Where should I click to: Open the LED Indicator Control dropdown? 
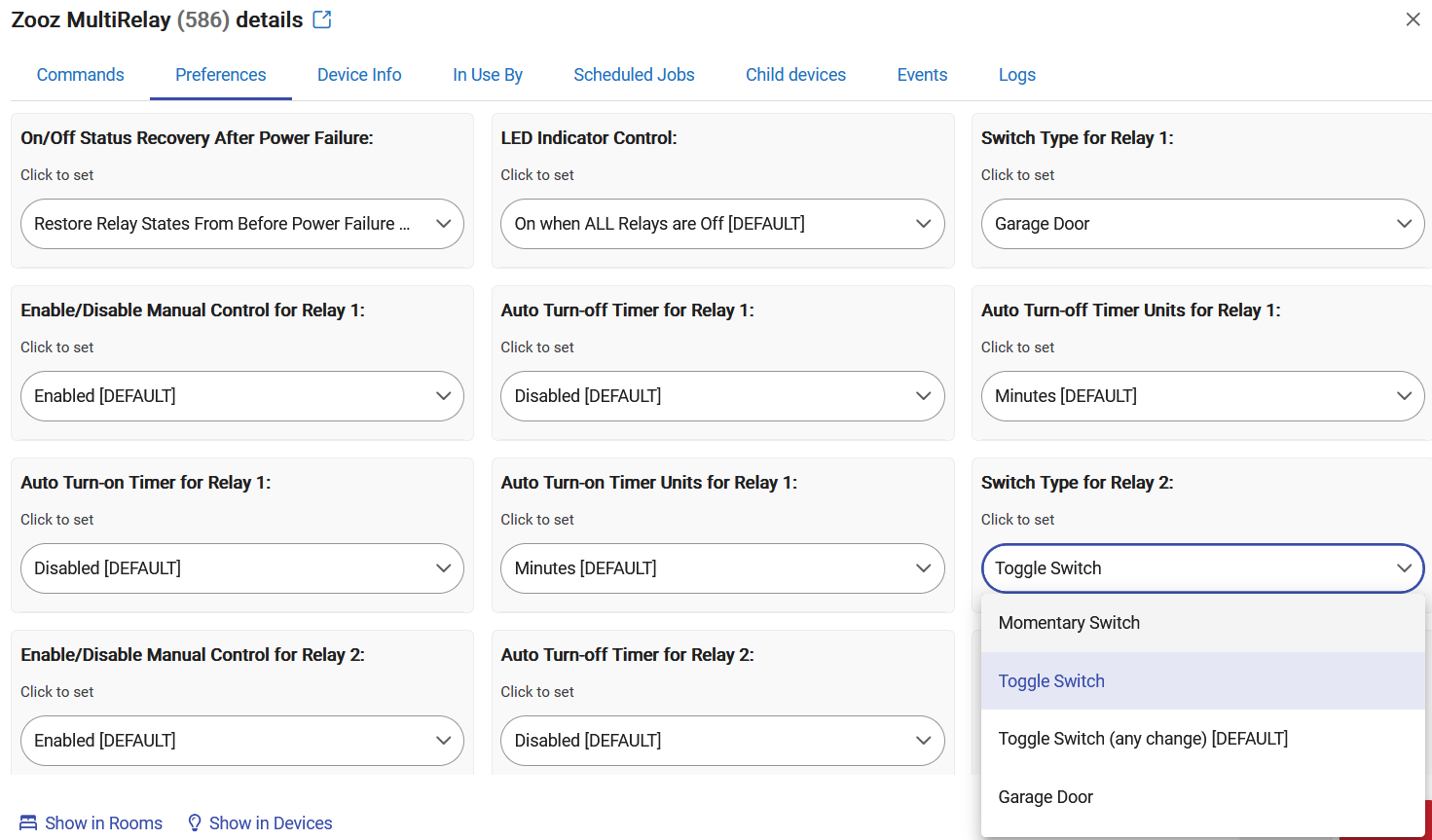pos(722,224)
